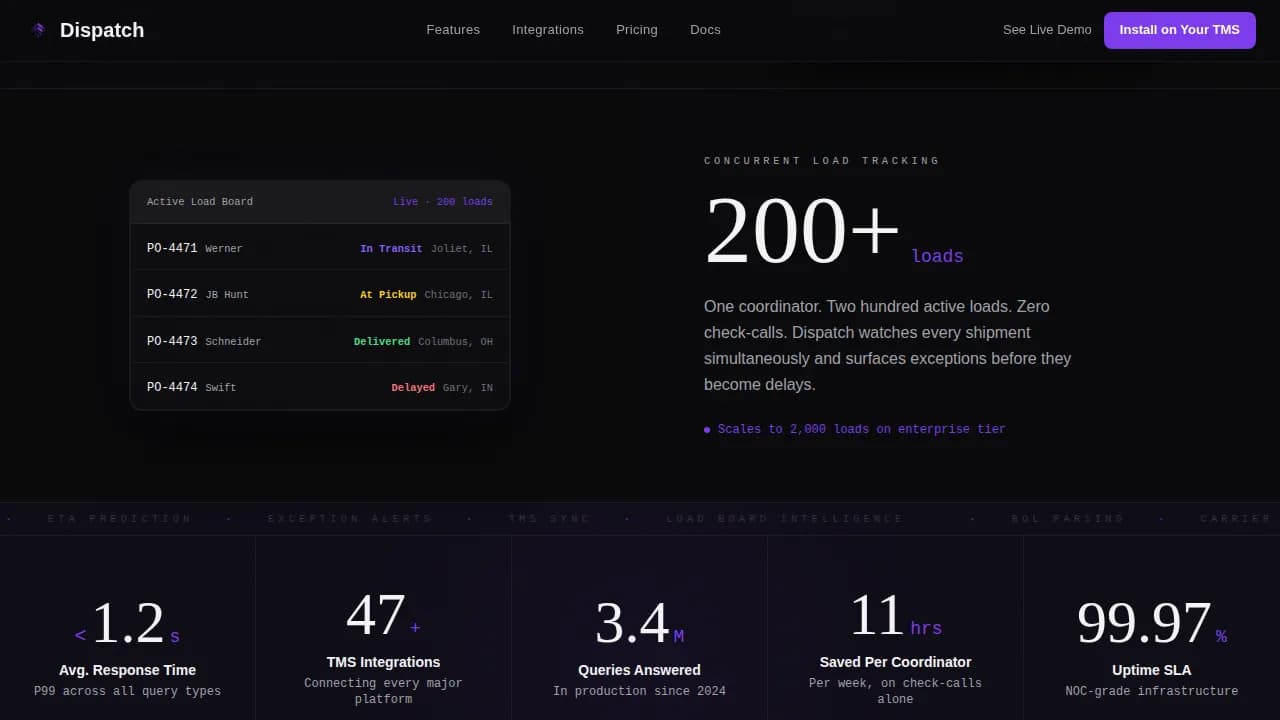Click the 47+ stat number
The height and width of the screenshot is (720, 1280).
click(383, 616)
